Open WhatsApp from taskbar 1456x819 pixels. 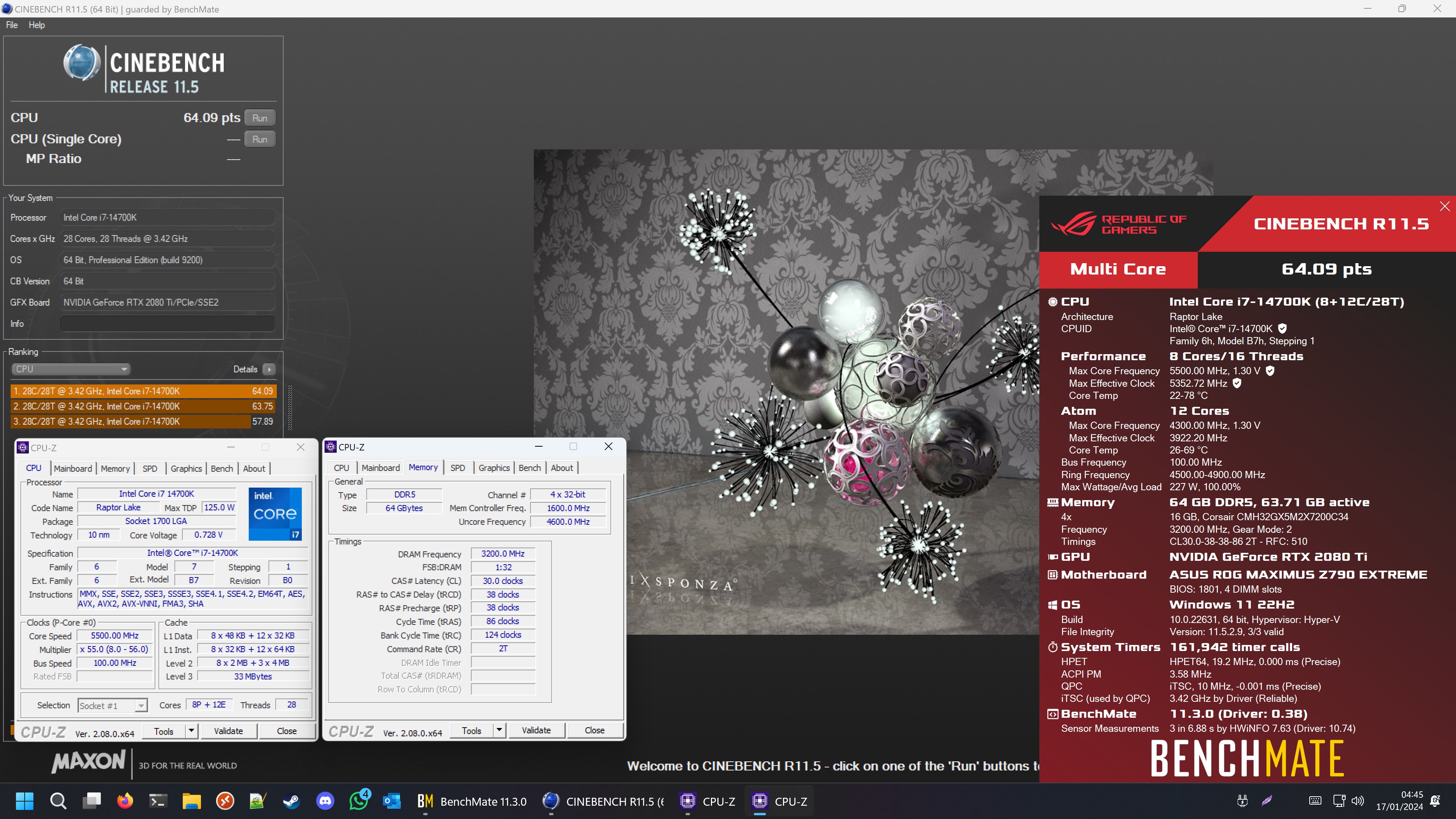click(358, 801)
